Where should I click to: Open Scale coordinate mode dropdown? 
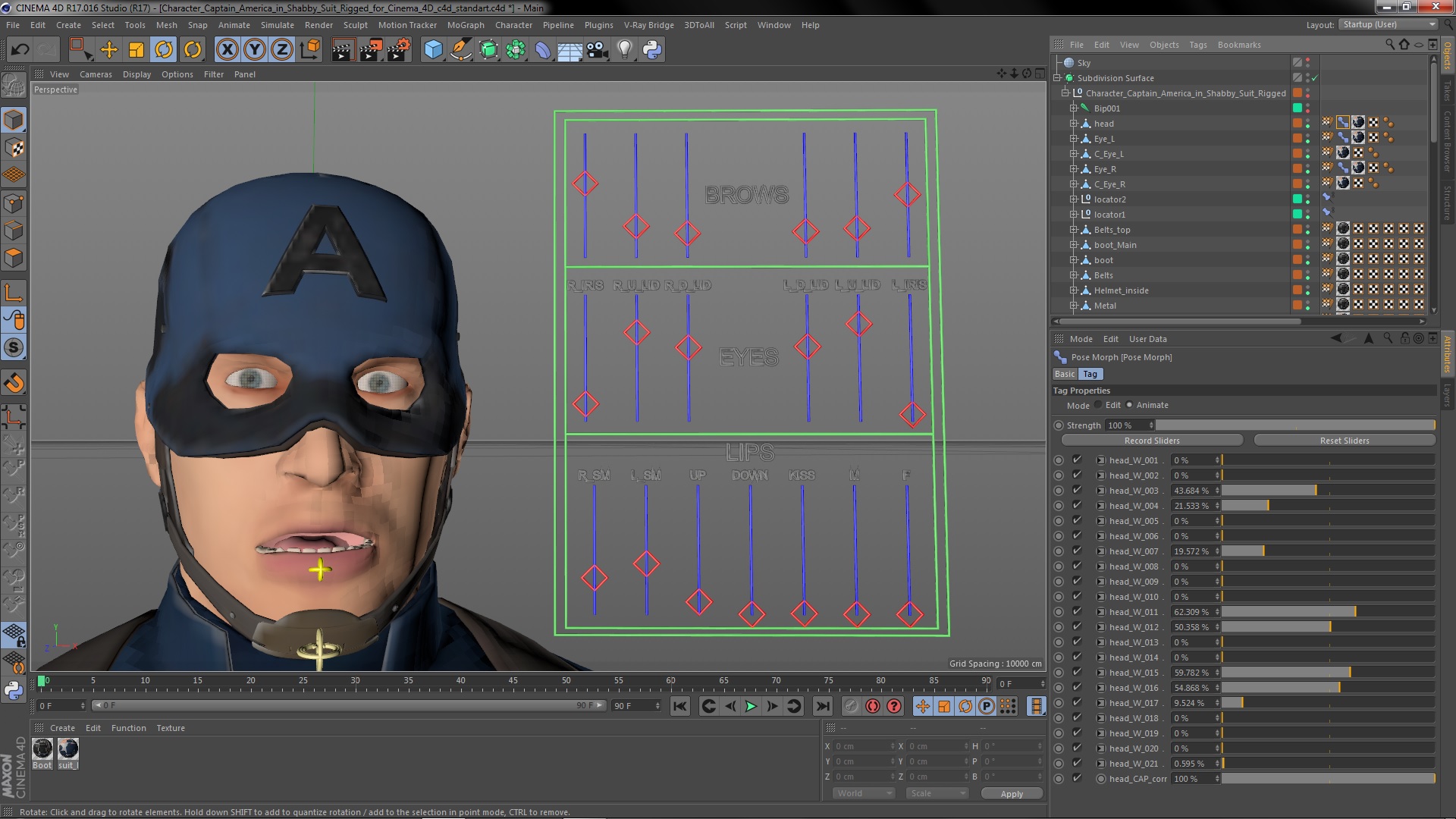click(937, 793)
